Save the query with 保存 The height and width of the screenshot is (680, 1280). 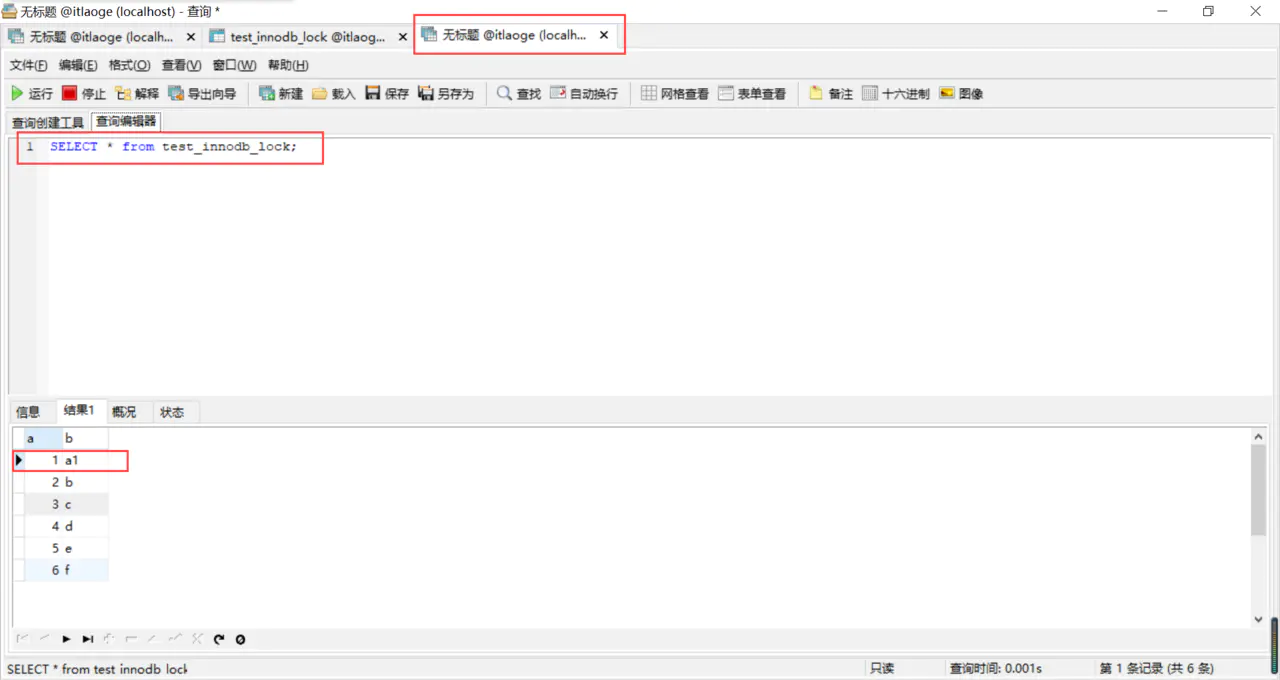[x=387, y=93]
